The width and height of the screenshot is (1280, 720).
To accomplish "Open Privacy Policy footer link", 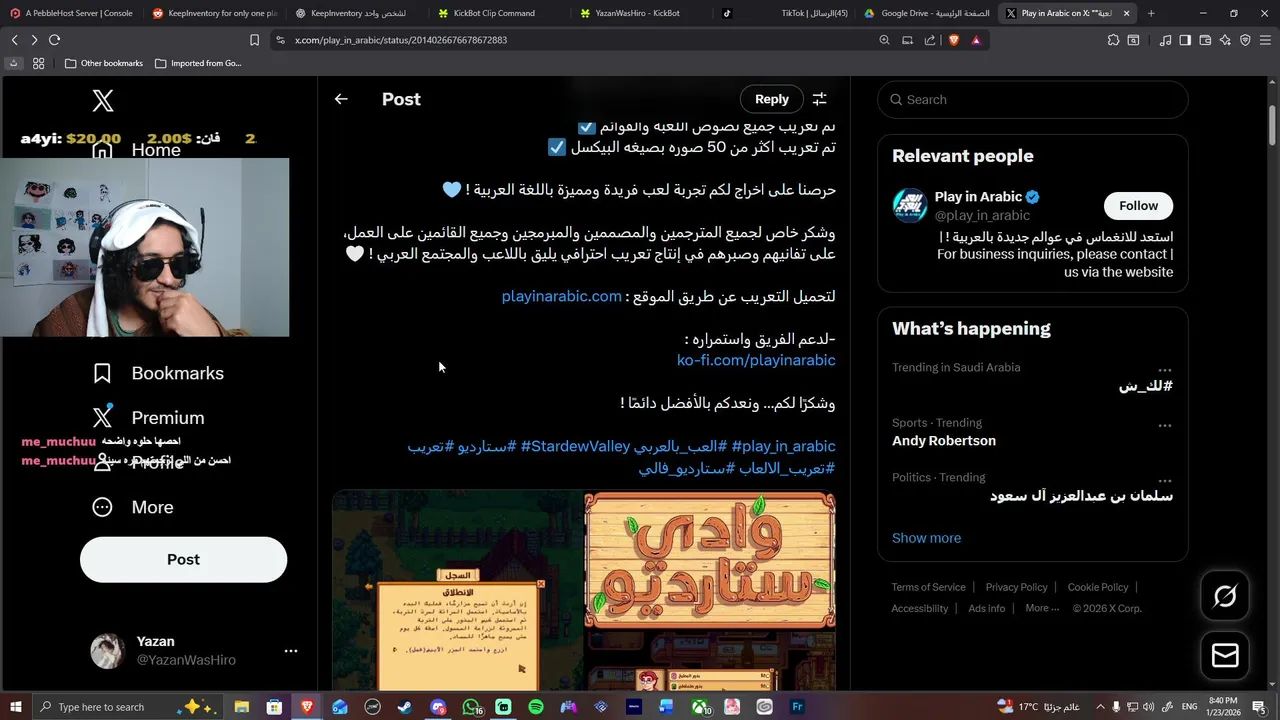I will (x=1016, y=587).
